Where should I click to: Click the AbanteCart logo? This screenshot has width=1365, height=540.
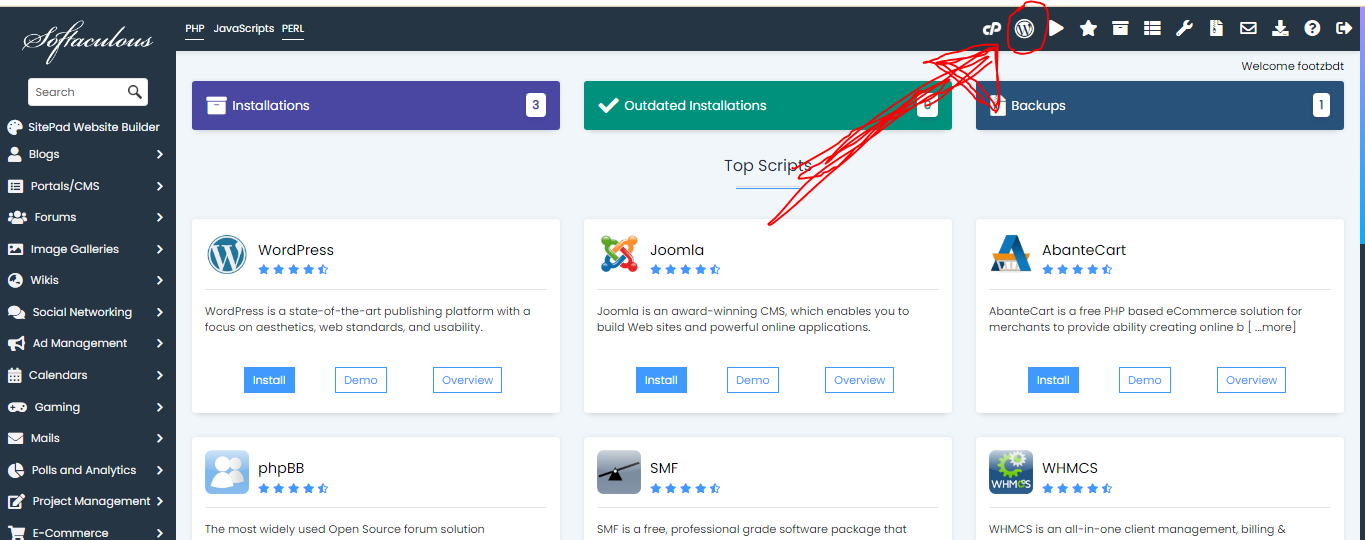1011,254
